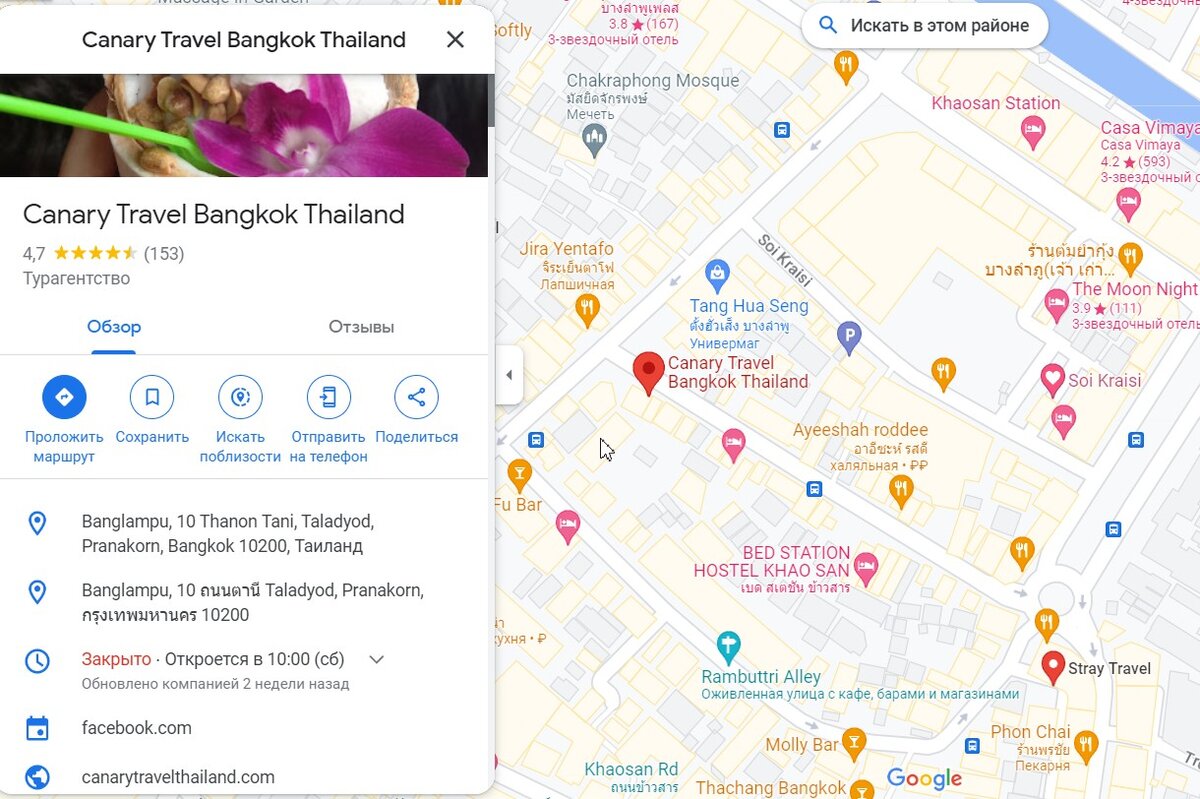Click the orchid photo thumbnail
Screen dimensions: 1200x799
click(244, 125)
